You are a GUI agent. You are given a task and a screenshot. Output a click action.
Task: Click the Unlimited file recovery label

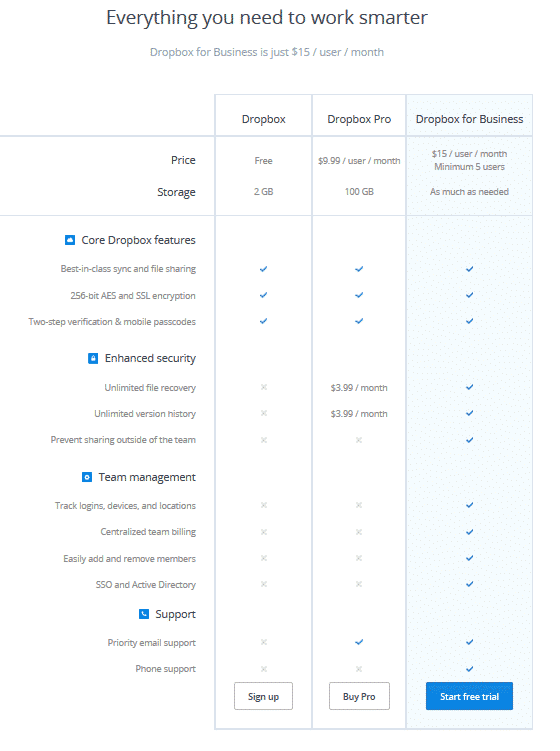pyautogui.click(x=150, y=387)
